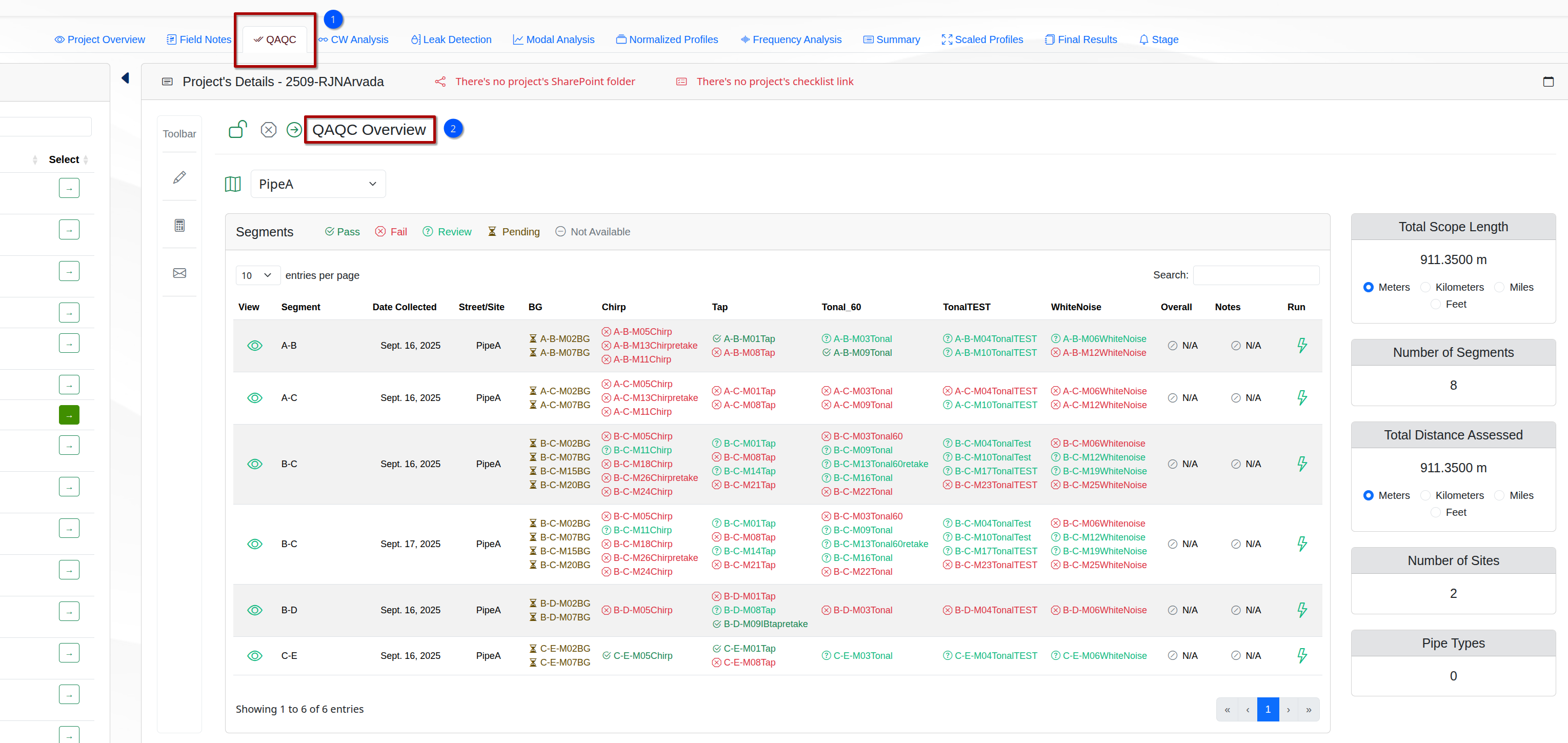This screenshot has width=1568, height=743.
Task: Switch to the Leak Detection tab
Action: point(451,39)
